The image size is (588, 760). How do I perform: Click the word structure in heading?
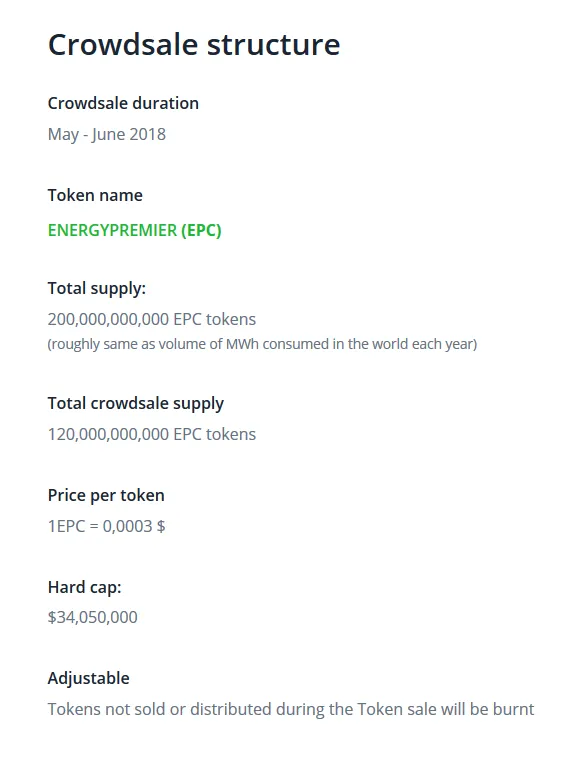point(274,45)
